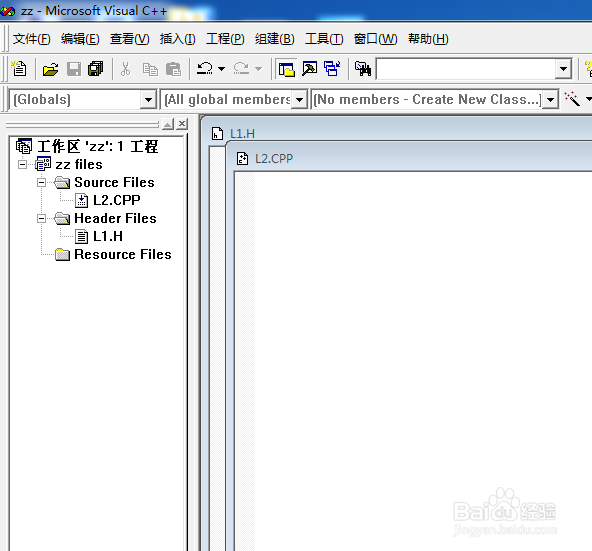Select the 工作区 'zz' workspace root
This screenshot has height=551, width=592.
point(97,147)
